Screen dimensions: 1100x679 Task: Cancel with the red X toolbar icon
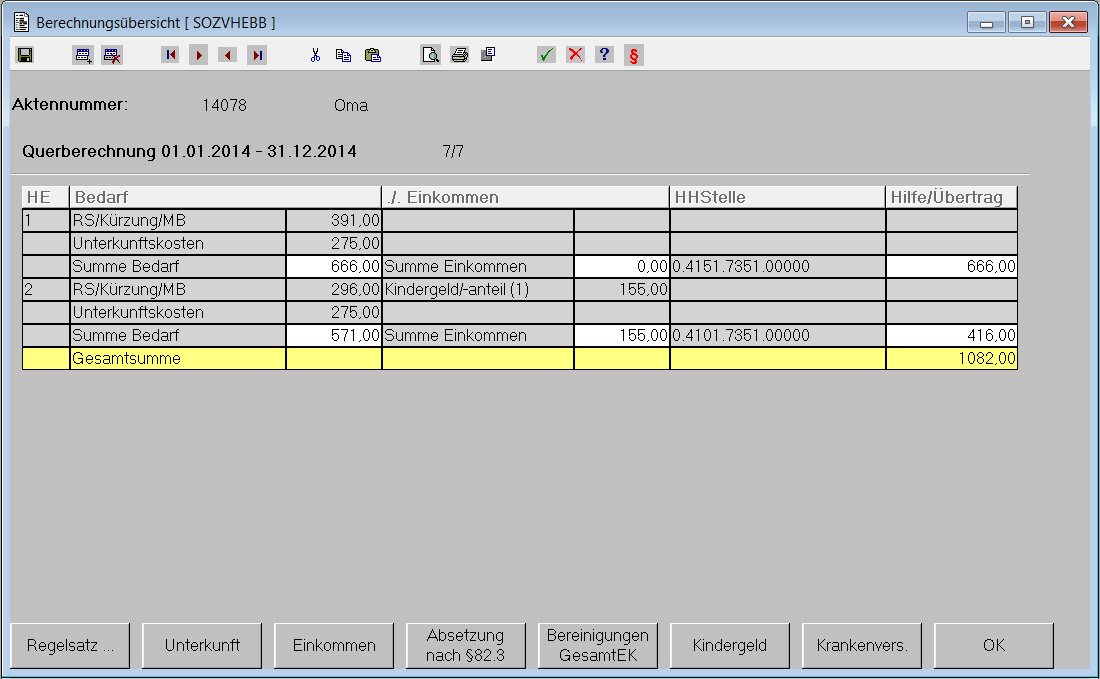pyautogui.click(x=575, y=55)
